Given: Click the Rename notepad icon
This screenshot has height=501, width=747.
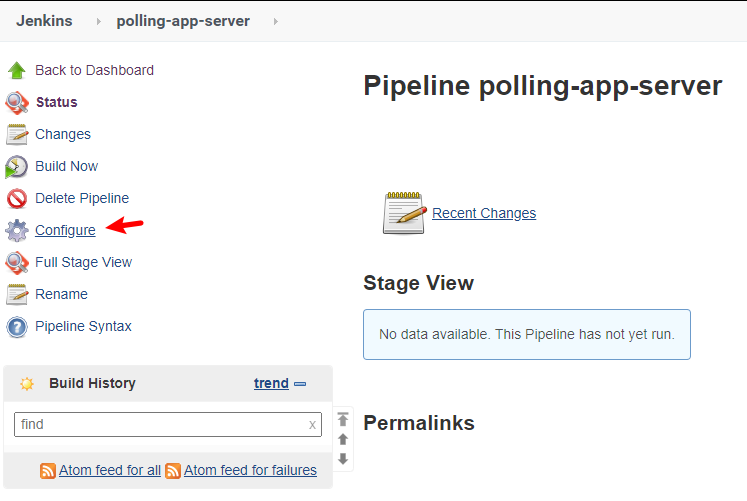Looking at the screenshot, I should coord(17,295).
